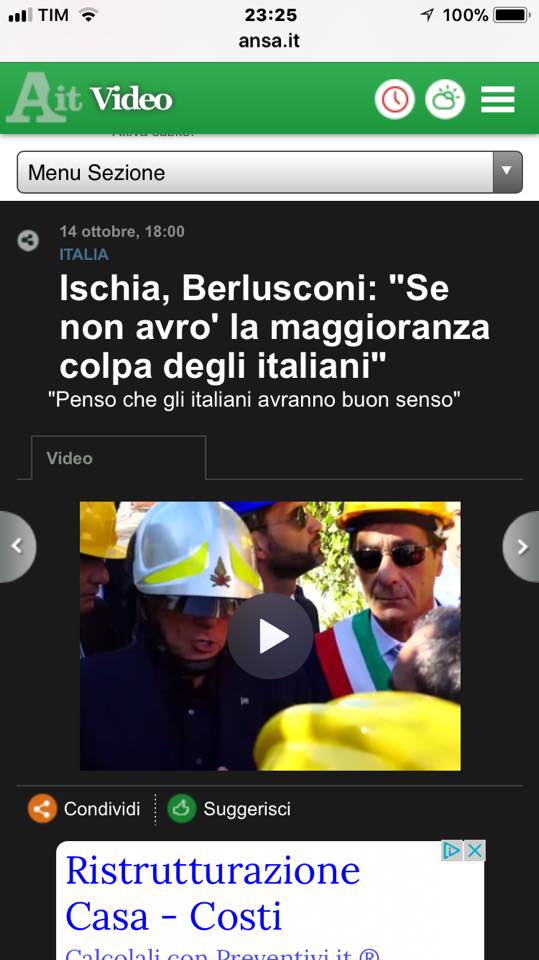Click the green Suggerisci thumbs-up icon

pyautogui.click(x=182, y=809)
